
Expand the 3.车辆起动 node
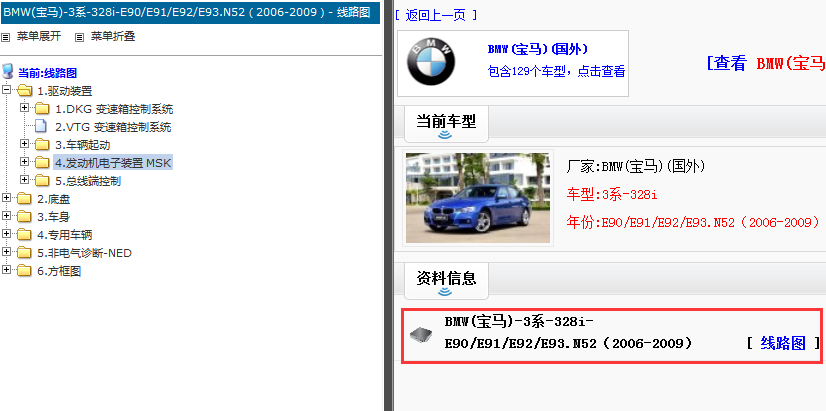click(x=24, y=143)
